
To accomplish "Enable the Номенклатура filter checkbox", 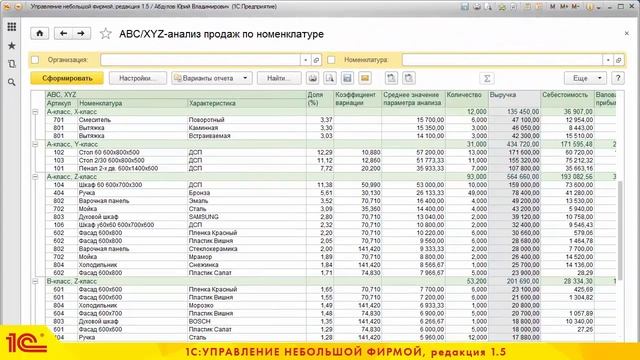I will point(331,60).
